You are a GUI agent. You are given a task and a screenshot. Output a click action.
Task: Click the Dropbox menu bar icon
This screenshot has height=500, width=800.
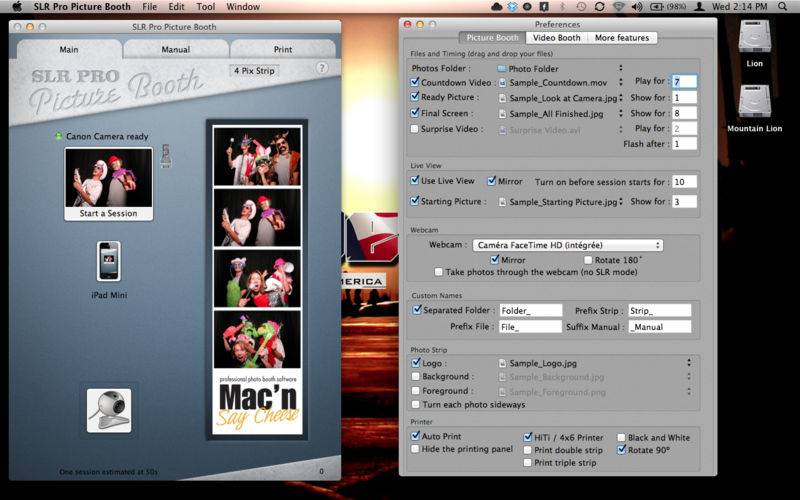point(513,7)
